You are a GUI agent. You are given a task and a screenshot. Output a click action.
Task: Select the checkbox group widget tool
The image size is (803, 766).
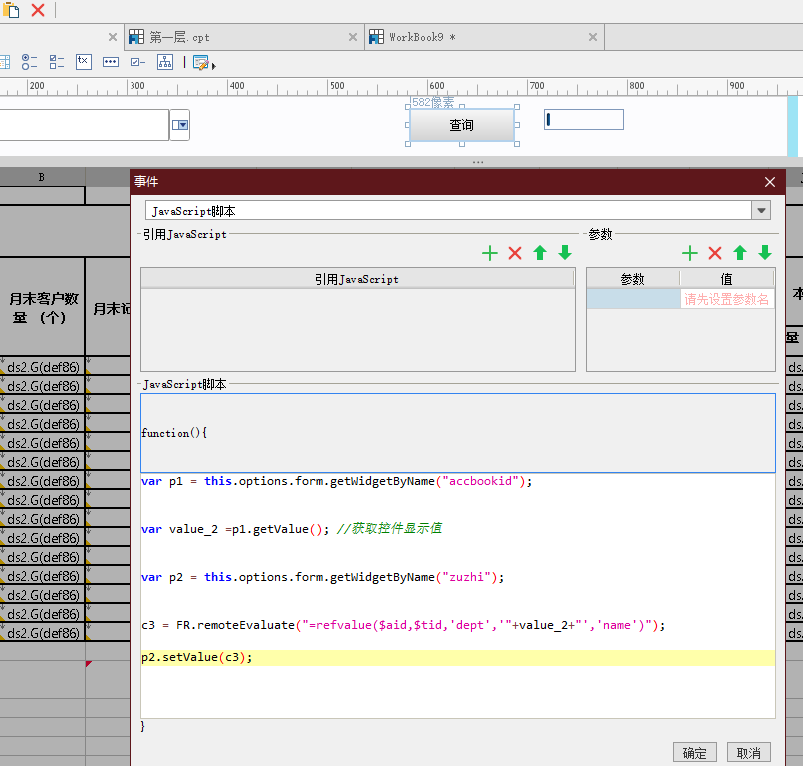[x=57, y=62]
